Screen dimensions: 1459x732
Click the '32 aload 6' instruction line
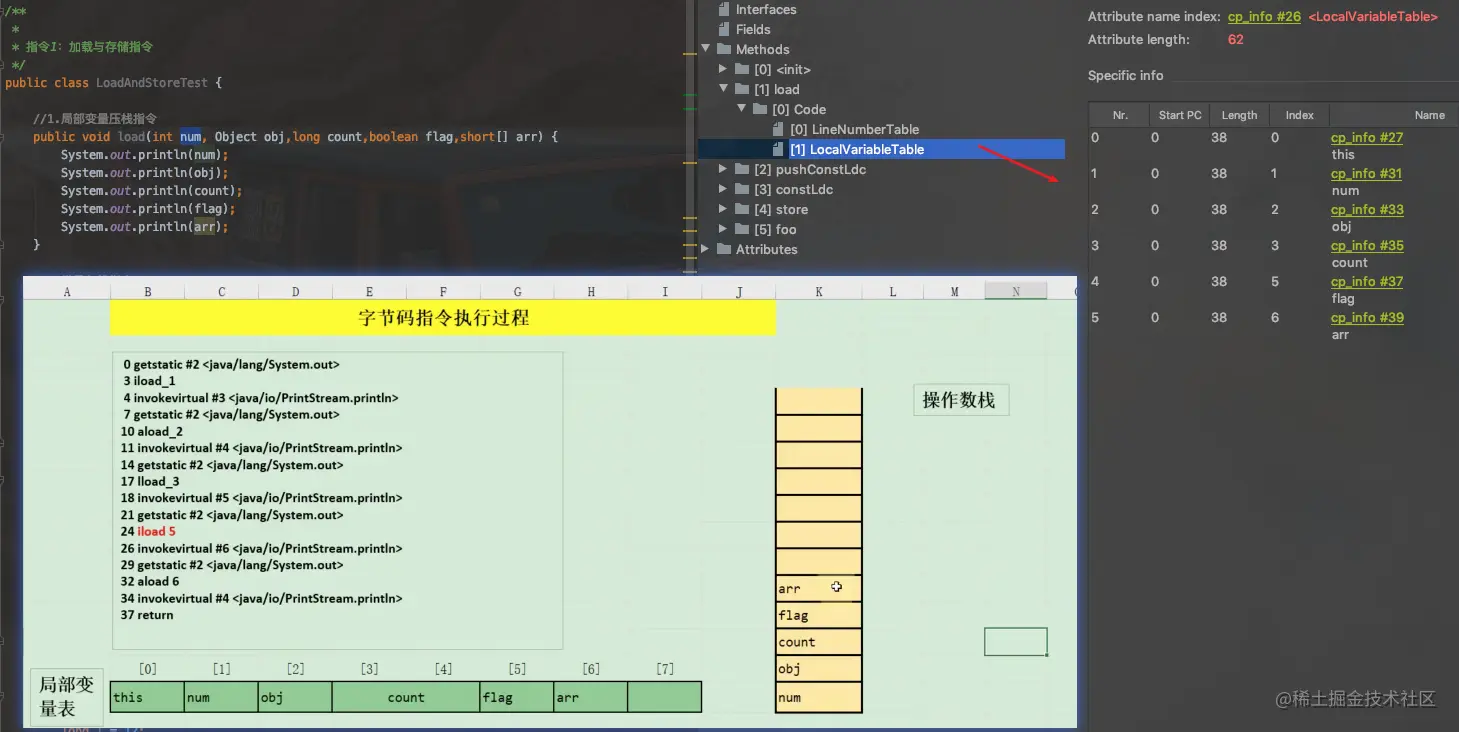150,581
